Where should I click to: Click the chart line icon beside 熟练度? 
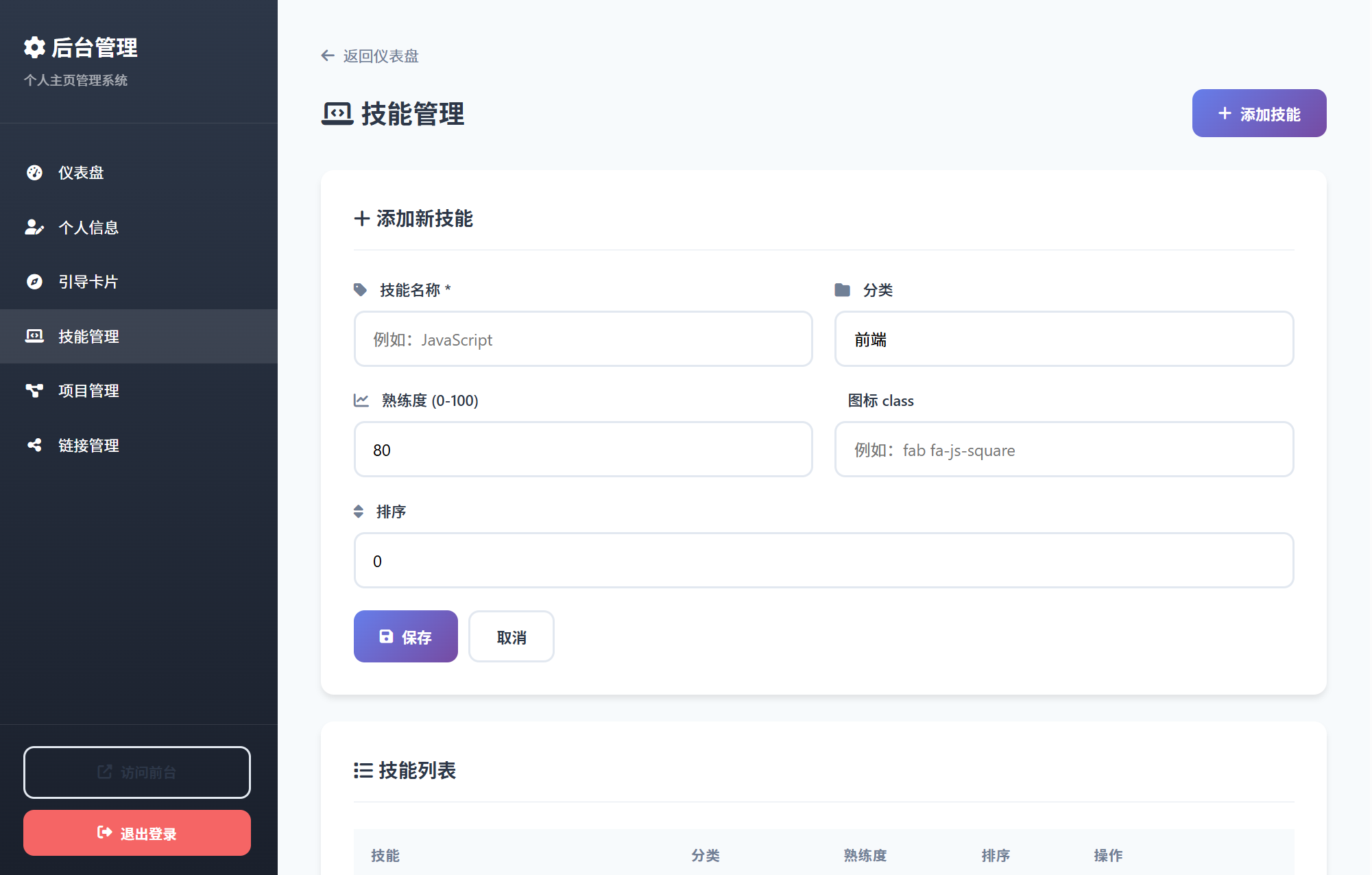coord(361,400)
